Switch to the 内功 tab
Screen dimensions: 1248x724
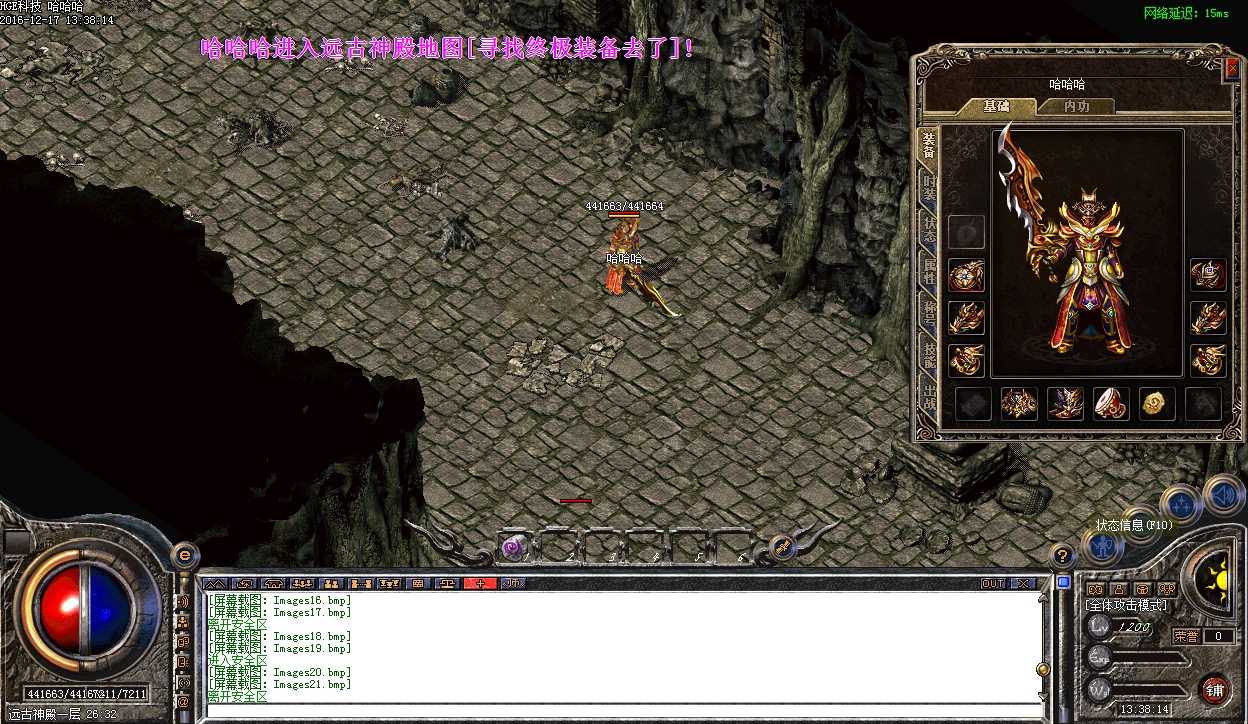[1076, 106]
